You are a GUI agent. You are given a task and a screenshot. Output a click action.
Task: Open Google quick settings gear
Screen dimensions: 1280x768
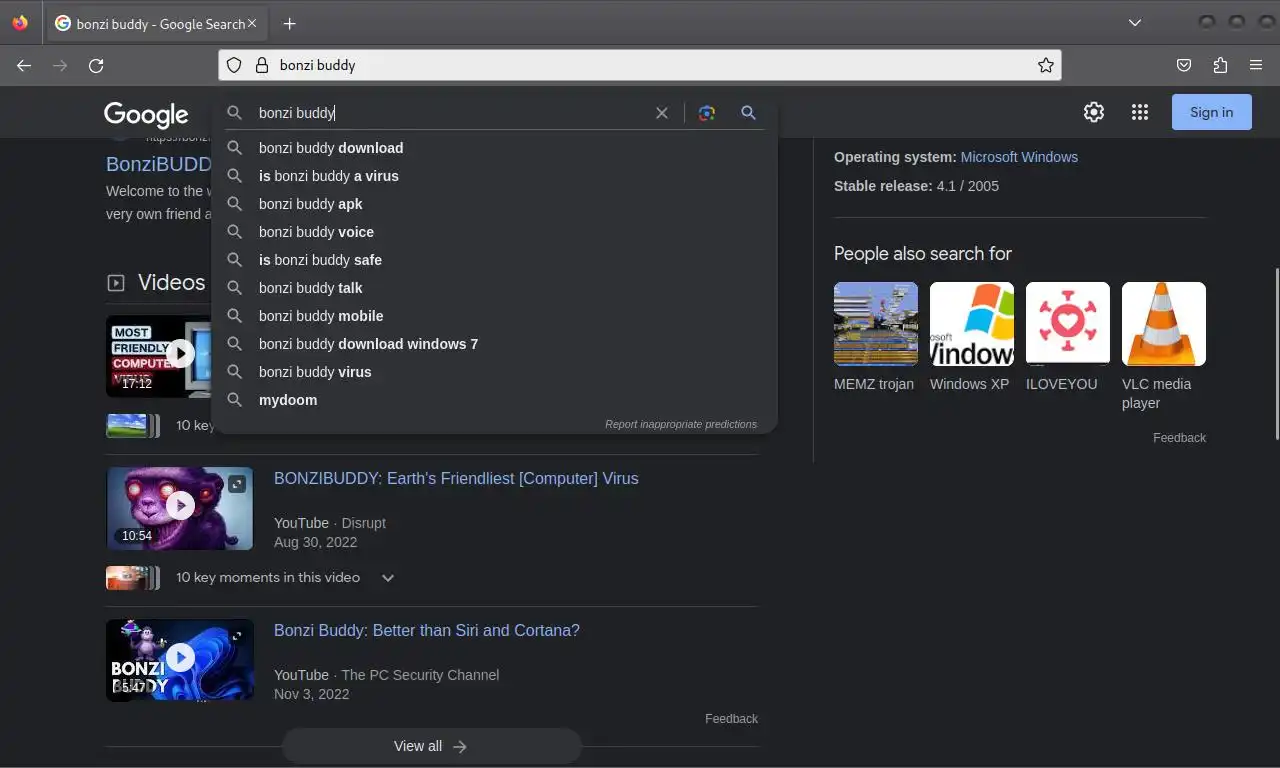coord(1094,112)
